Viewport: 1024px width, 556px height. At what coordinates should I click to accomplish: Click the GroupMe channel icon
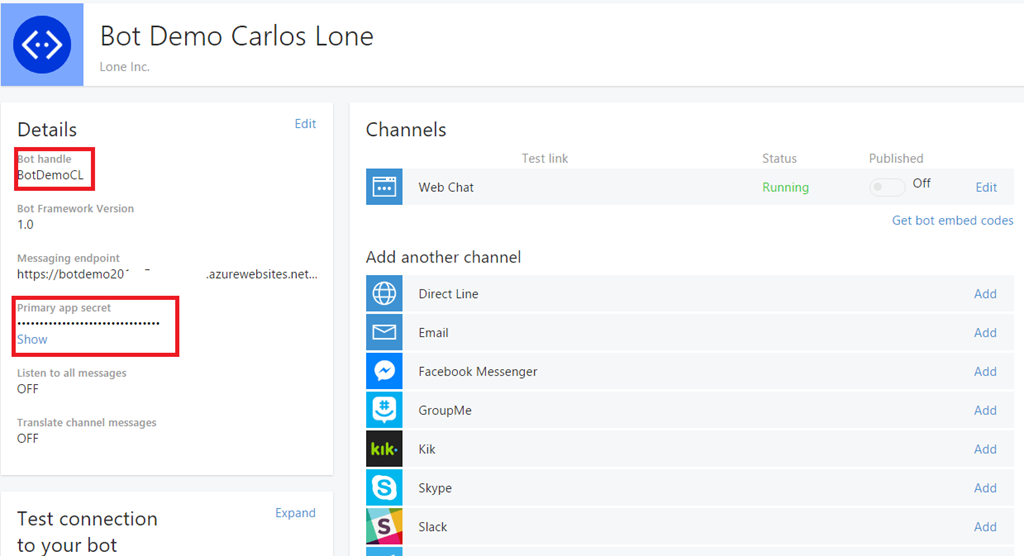point(384,410)
